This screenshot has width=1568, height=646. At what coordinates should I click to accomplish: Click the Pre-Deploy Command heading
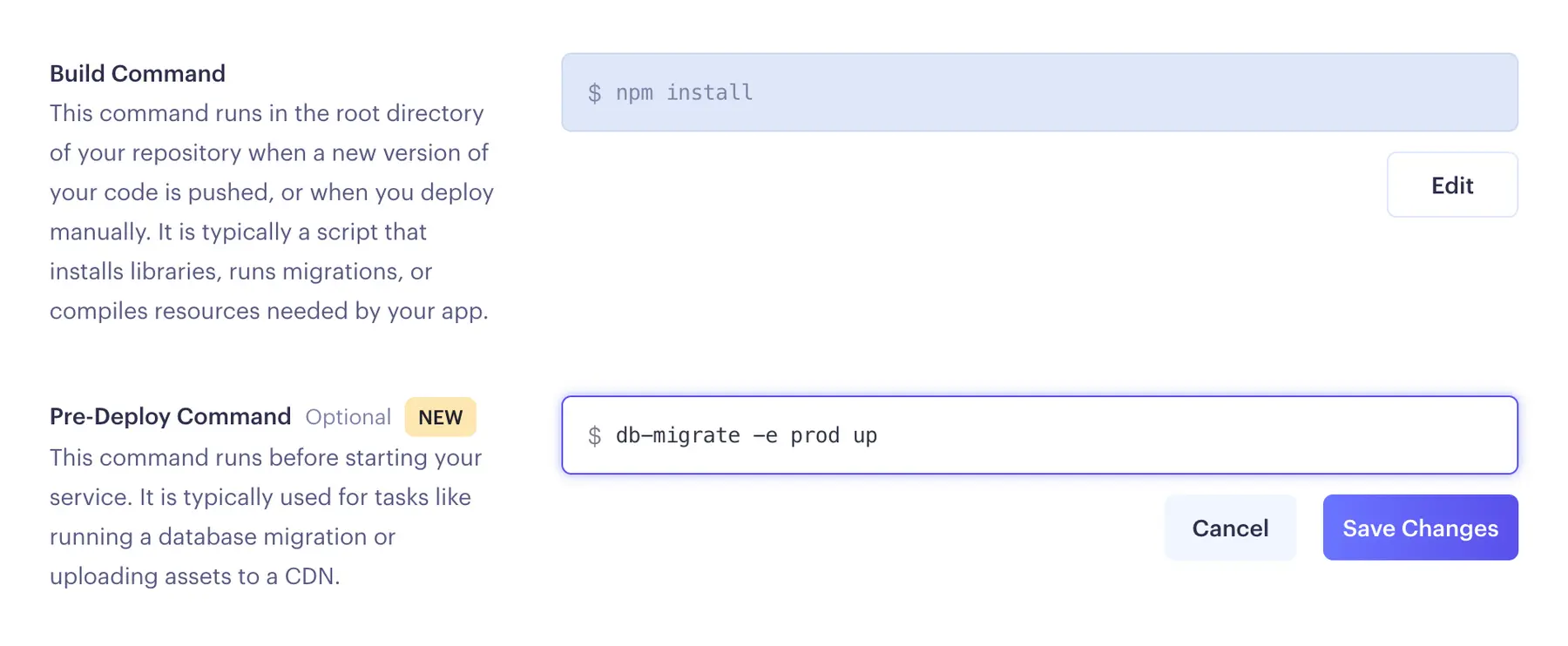point(170,416)
